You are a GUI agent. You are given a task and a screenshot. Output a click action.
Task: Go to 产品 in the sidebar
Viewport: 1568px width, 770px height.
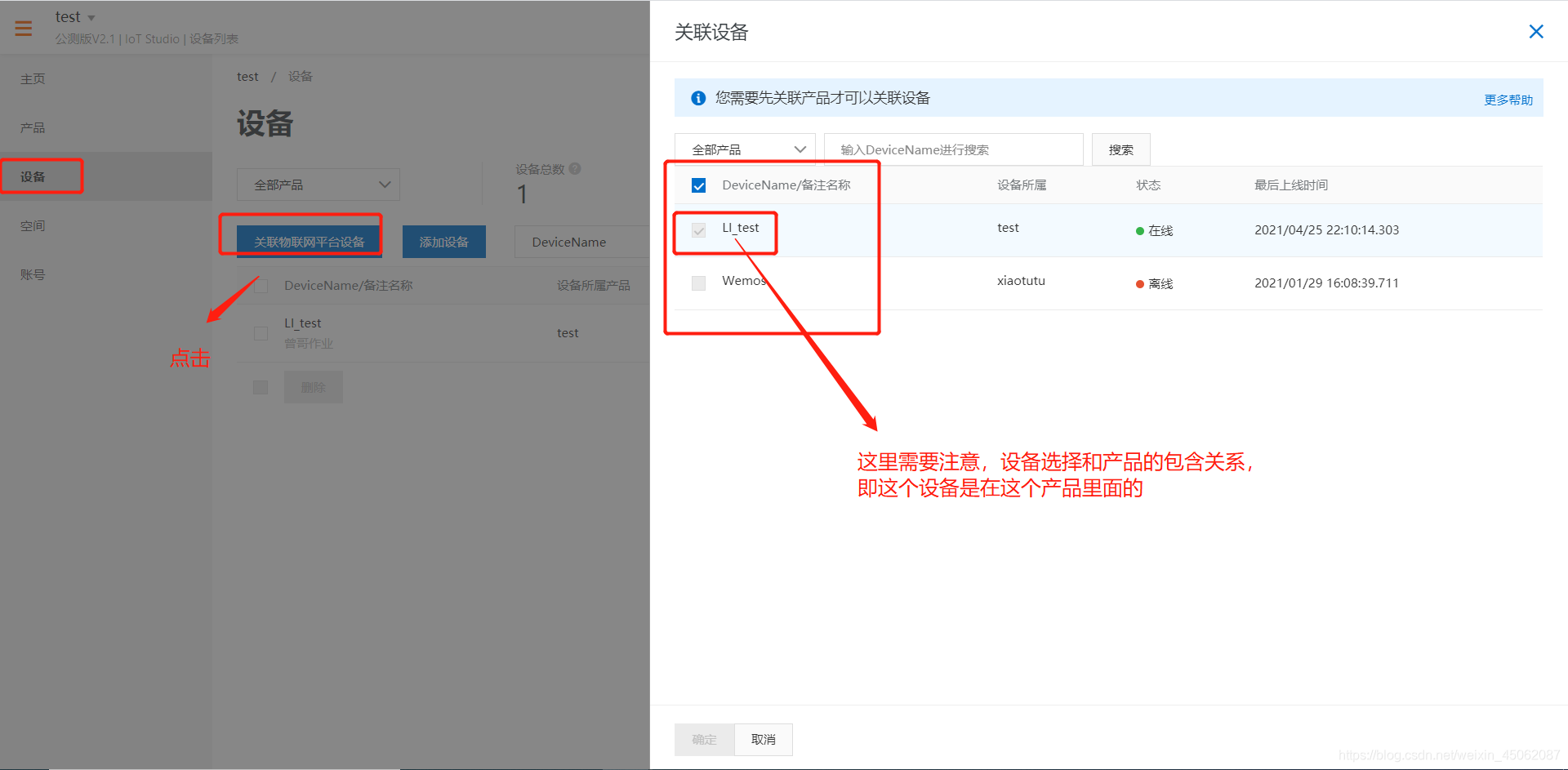click(x=33, y=127)
